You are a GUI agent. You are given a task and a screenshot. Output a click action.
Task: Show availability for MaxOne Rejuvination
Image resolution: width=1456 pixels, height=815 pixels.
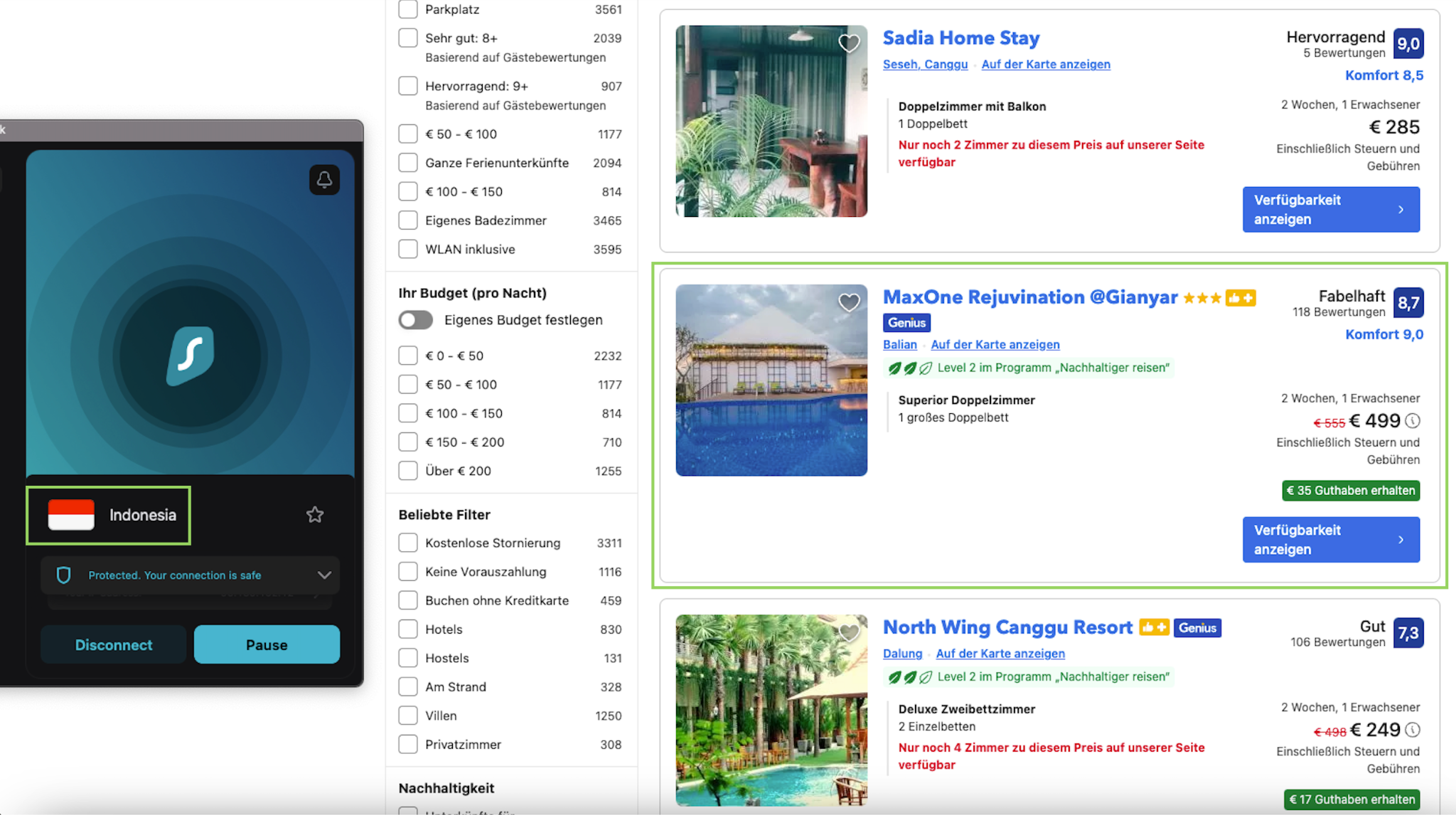tap(1331, 540)
